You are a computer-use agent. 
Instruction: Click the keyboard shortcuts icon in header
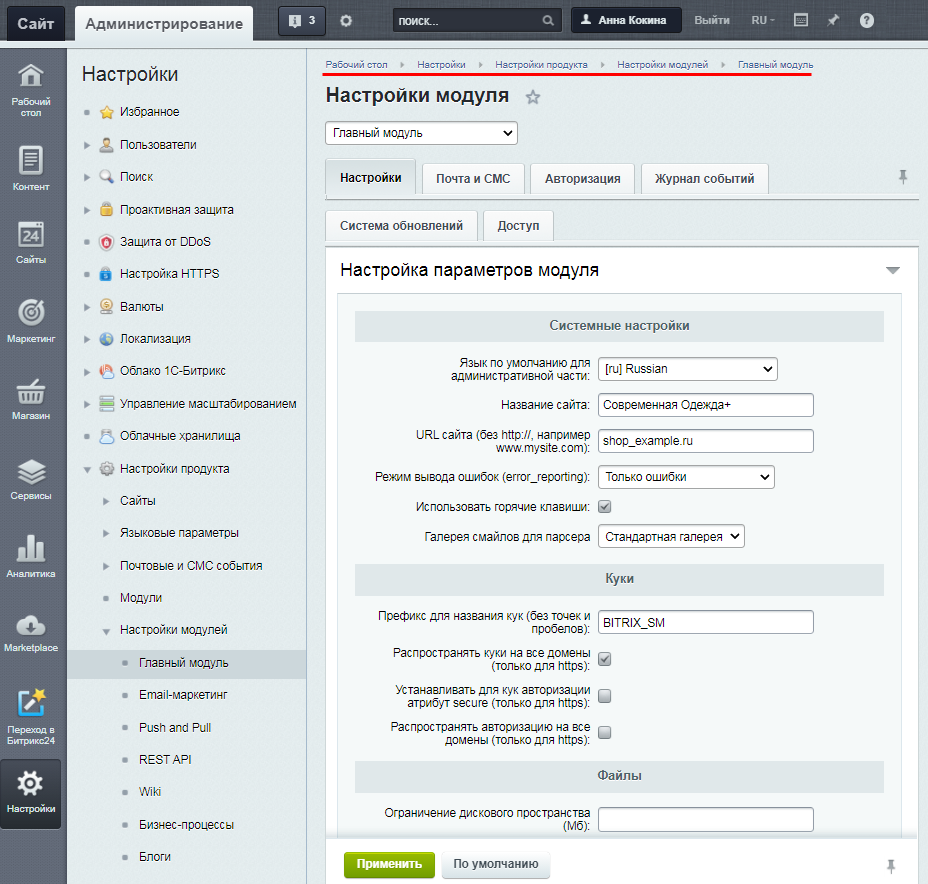pos(801,20)
